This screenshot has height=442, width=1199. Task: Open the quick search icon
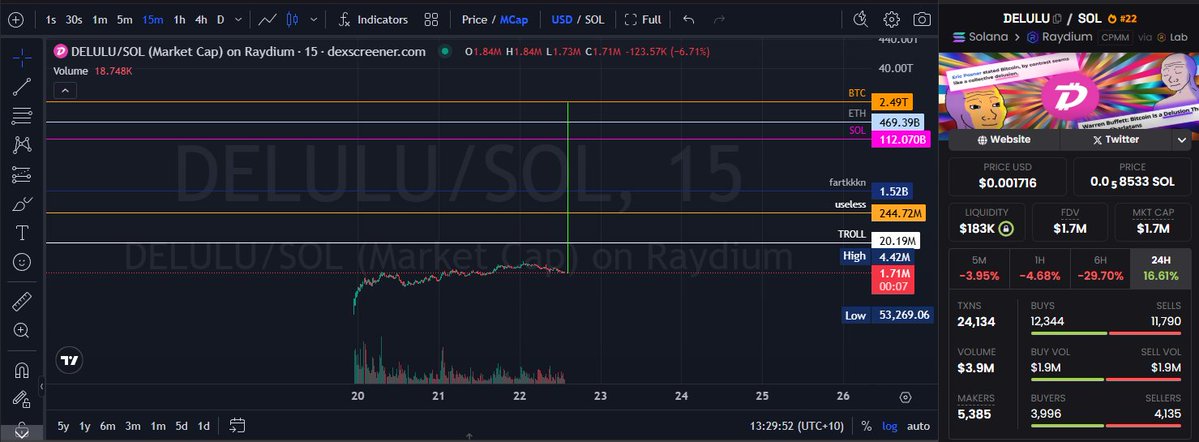pos(860,19)
